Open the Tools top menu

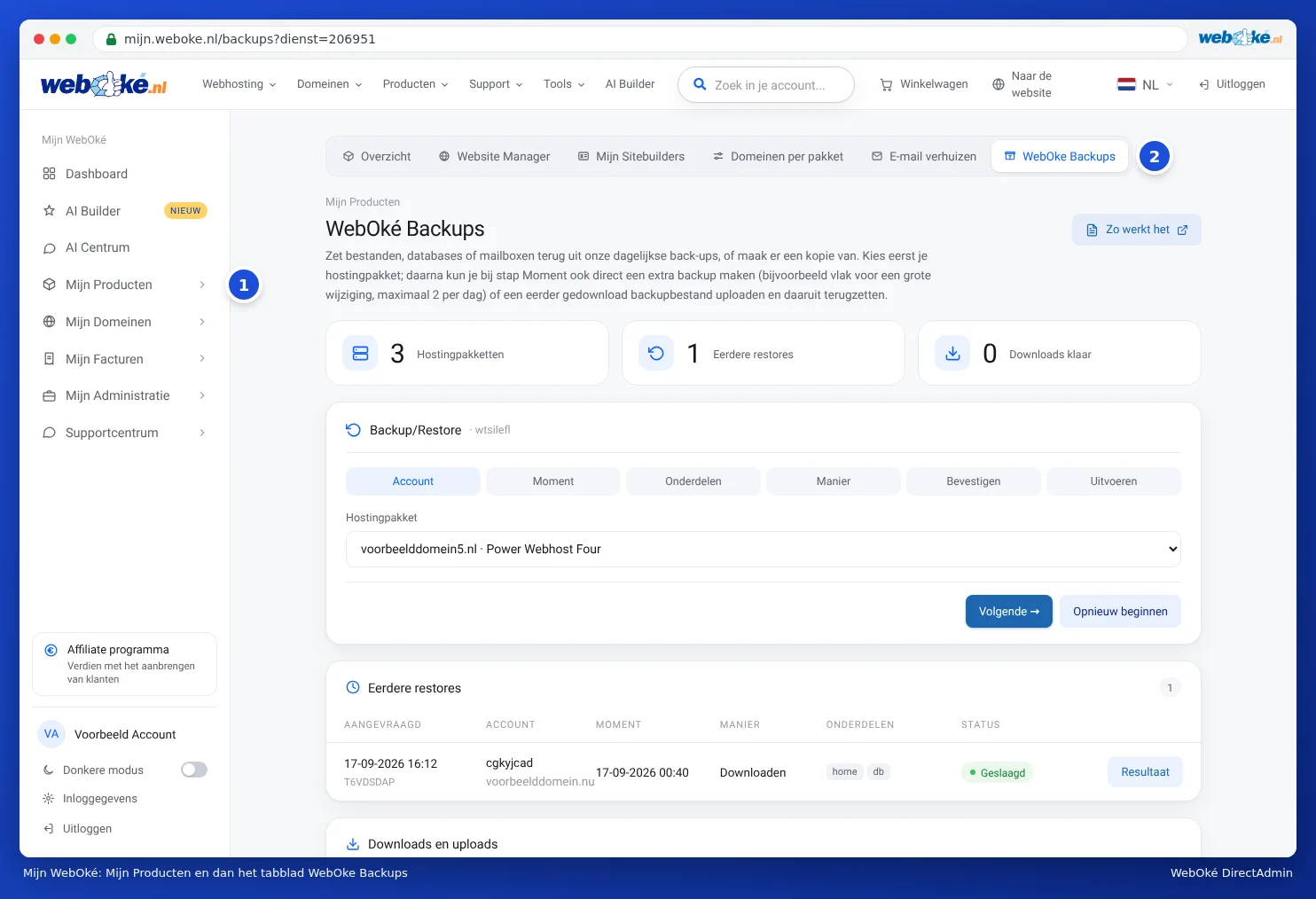point(564,84)
